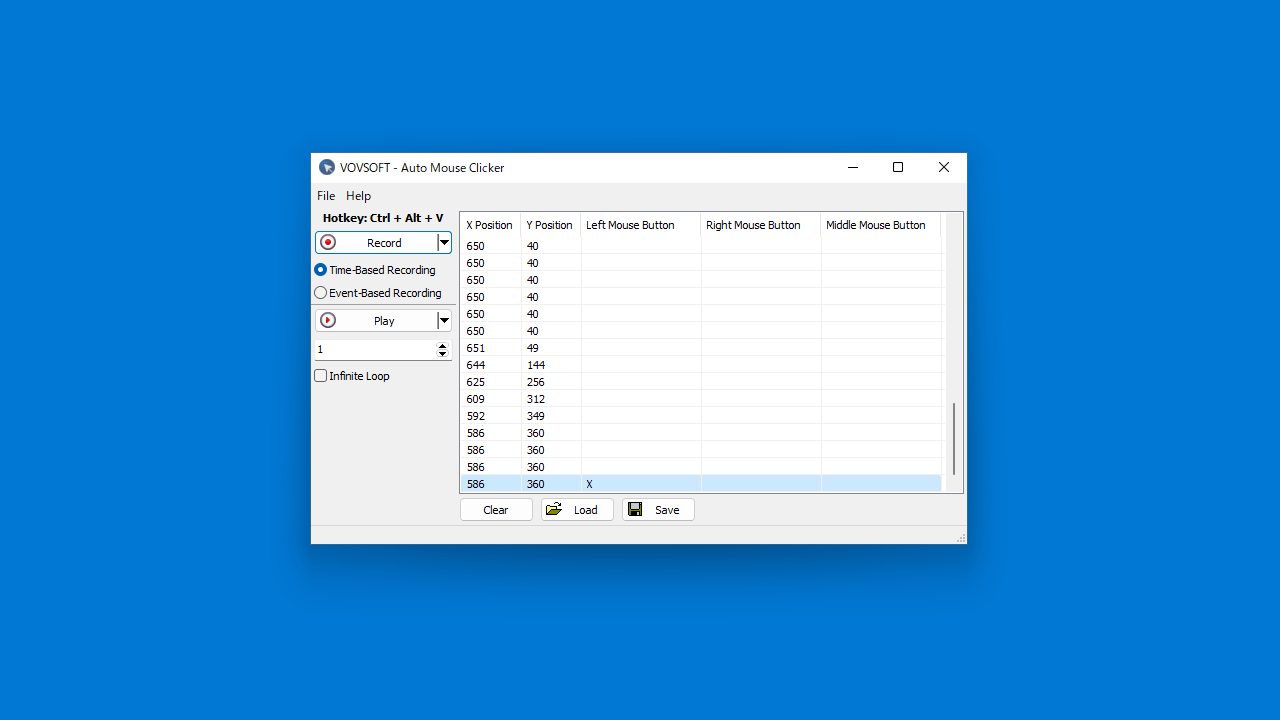
Task: Click the Load button label
Action: [586, 510]
